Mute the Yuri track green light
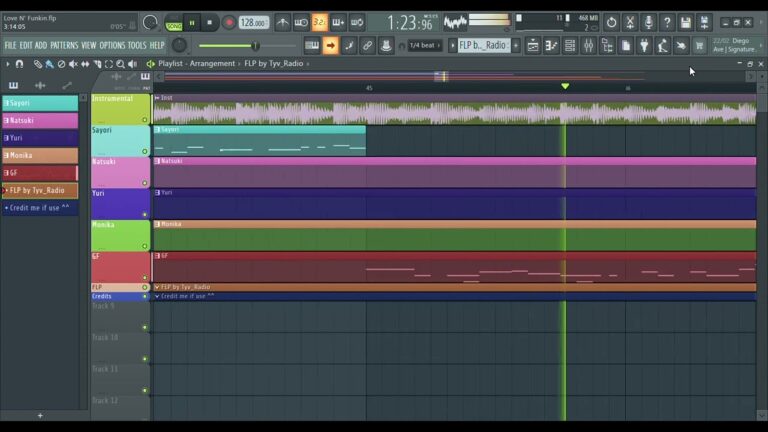The width and height of the screenshot is (768, 432). [144, 215]
